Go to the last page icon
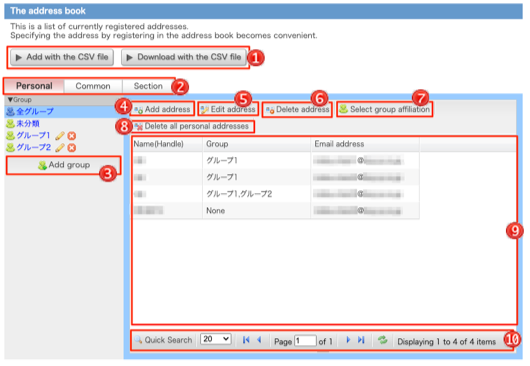Viewport: 530px width, 366px height. pyautogui.click(x=361, y=340)
